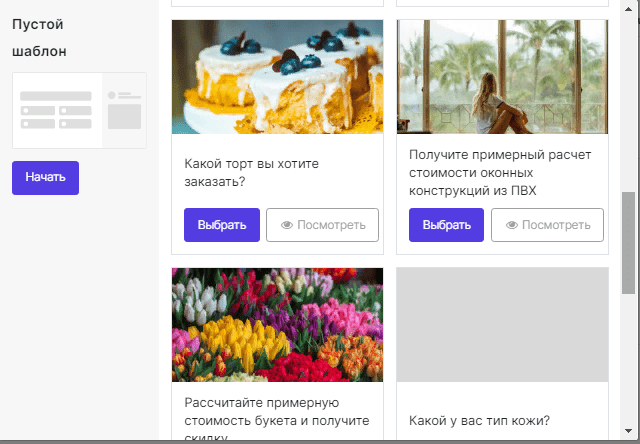The height and width of the screenshot is (444, 640).
Task: Click the woman by window thumbnail image
Action: pos(502,77)
